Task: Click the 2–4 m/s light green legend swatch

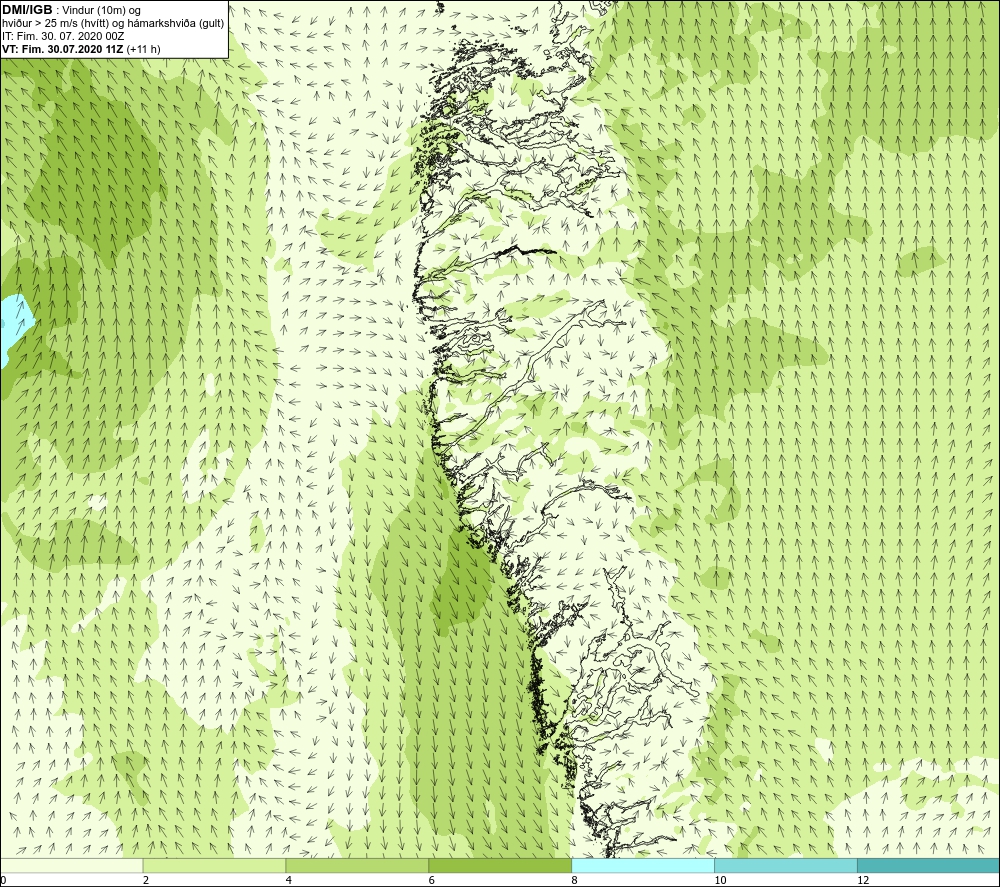Action: pos(214,865)
